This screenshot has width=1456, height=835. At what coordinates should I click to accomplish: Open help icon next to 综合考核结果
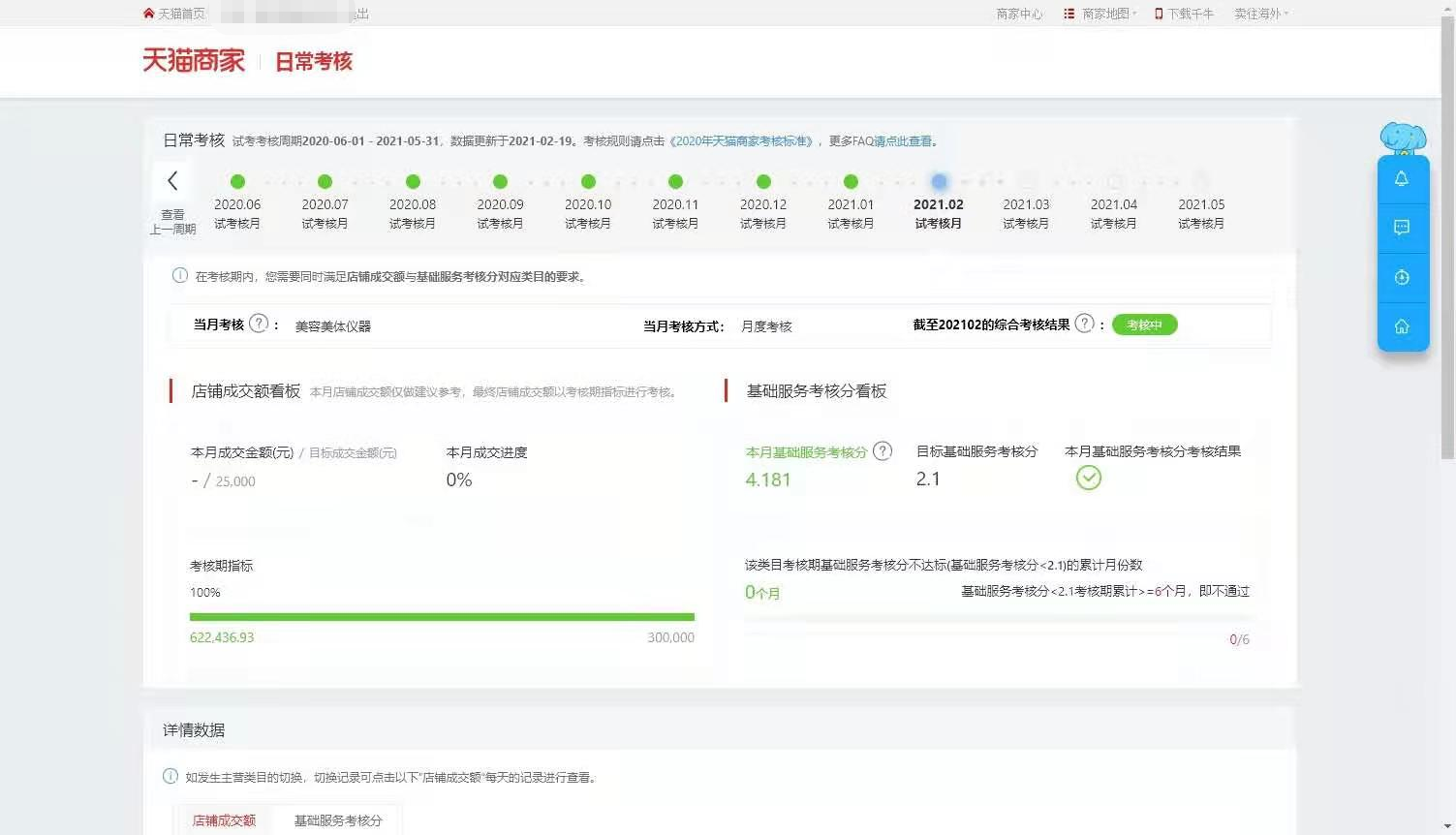pos(1085,324)
